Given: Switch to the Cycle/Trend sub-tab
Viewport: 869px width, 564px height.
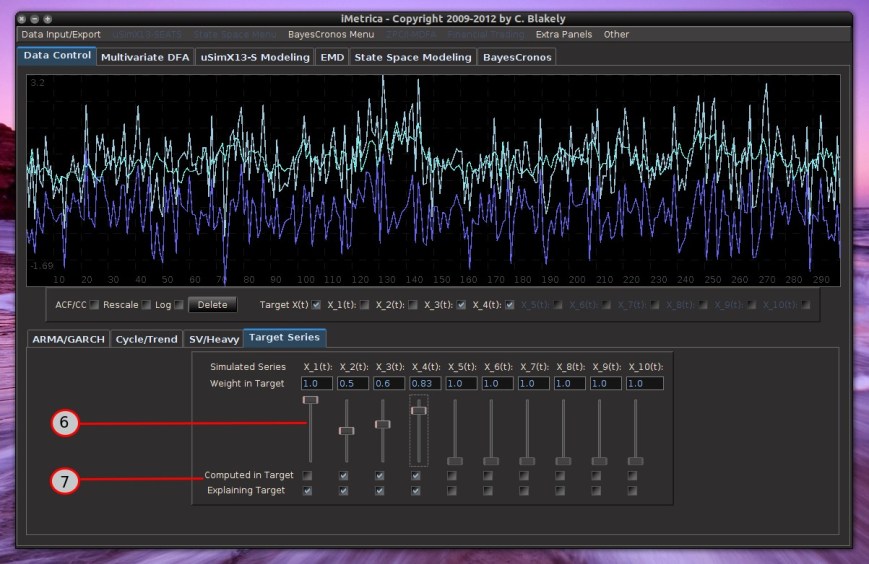Looking at the screenshot, I should tap(146, 339).
